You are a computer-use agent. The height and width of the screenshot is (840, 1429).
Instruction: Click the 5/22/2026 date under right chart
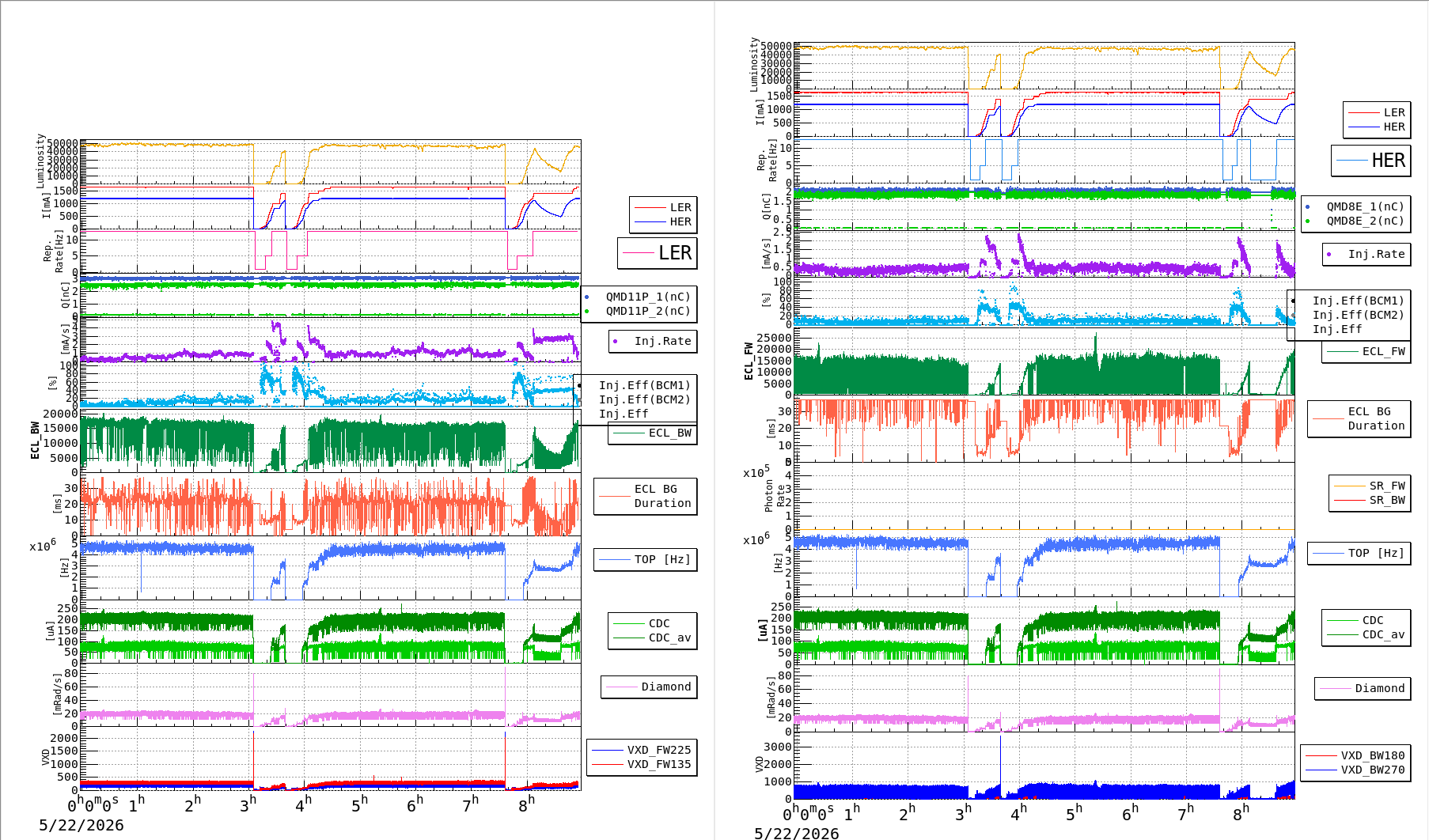797,833
